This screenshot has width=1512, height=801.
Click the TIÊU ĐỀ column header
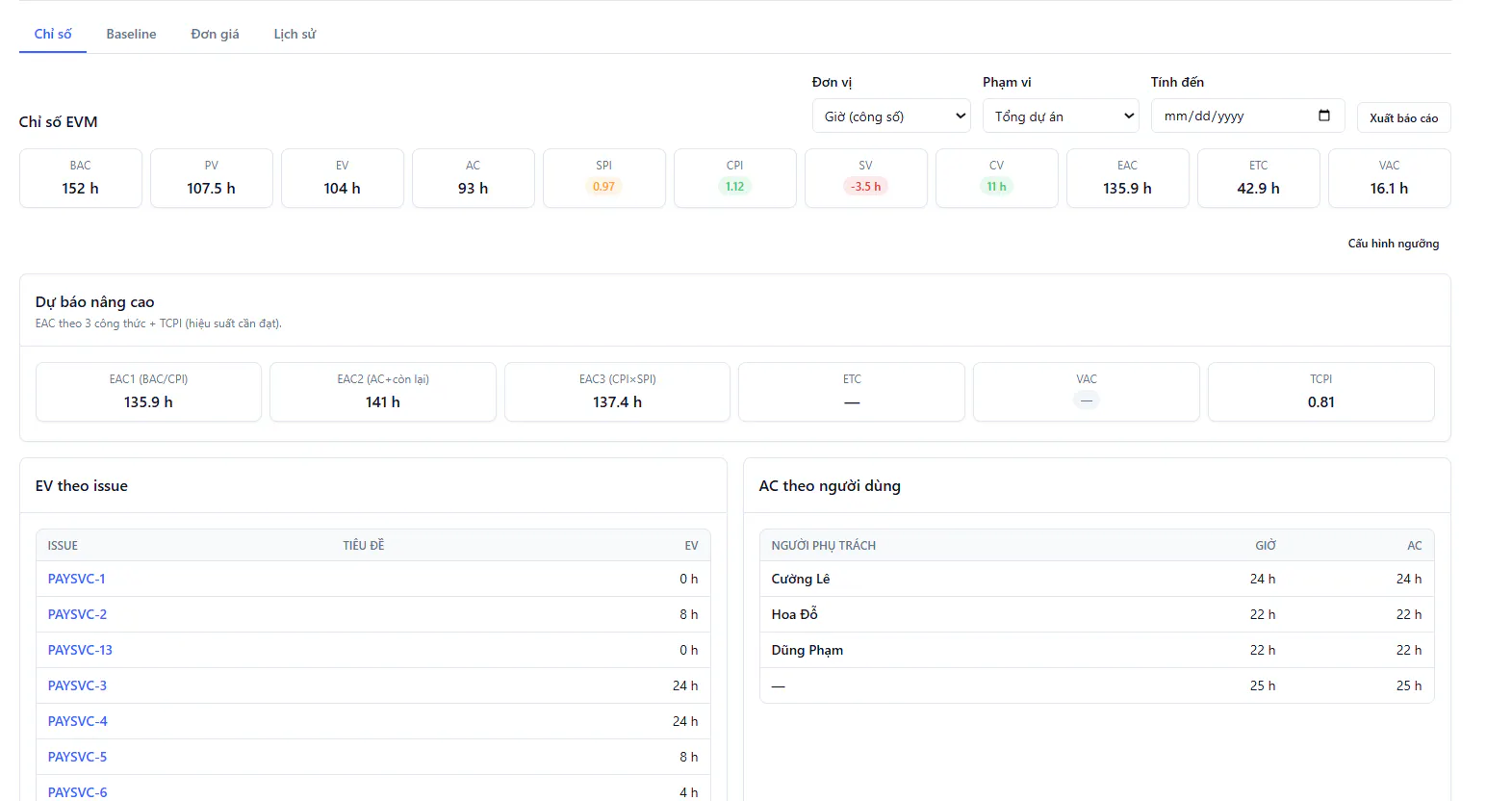pos(363,546)
